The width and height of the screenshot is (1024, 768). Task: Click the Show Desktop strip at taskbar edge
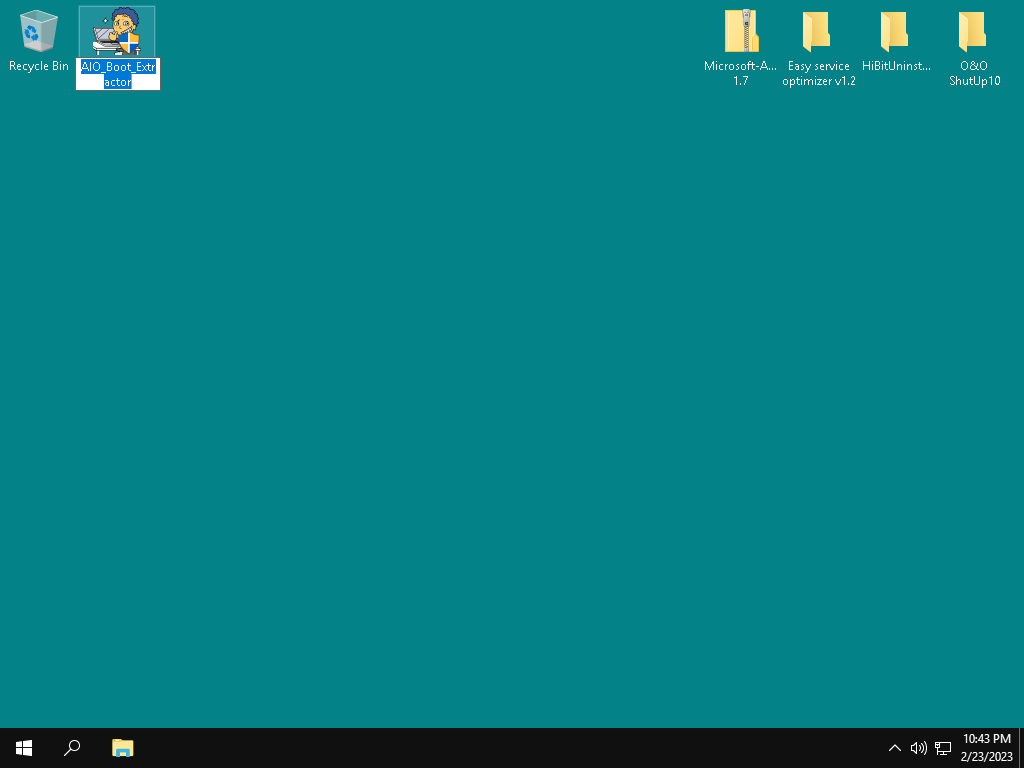[1021, 748]
